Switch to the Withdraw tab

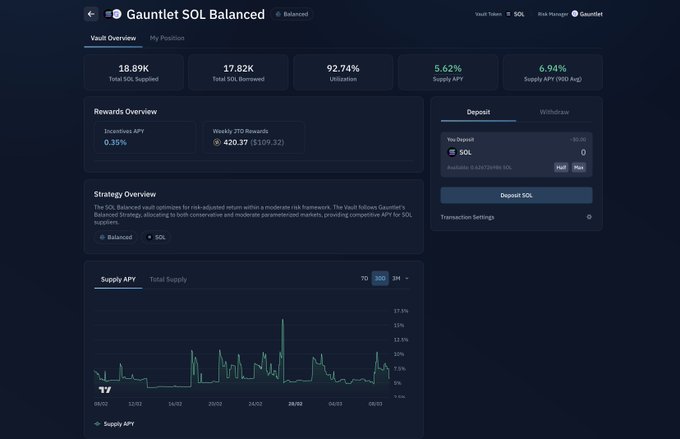click(x=554, y=112)
